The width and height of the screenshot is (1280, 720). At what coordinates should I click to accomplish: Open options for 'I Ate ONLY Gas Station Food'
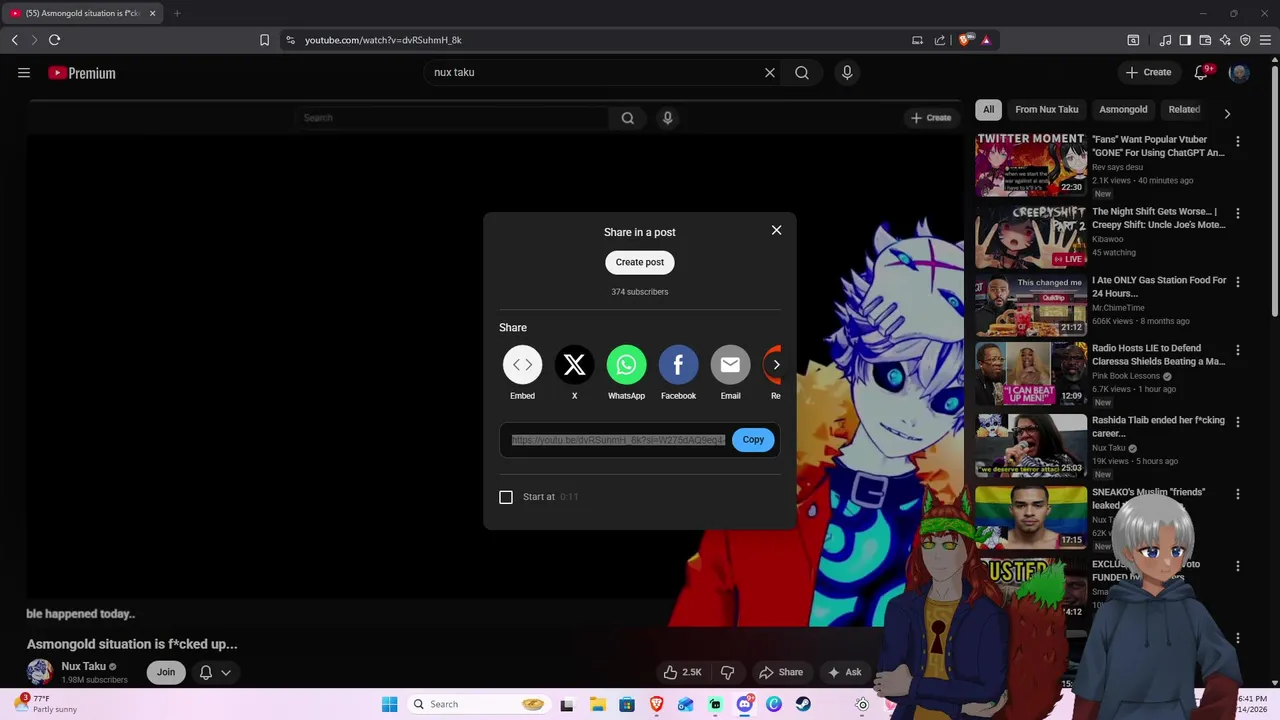coord(1238,282)
